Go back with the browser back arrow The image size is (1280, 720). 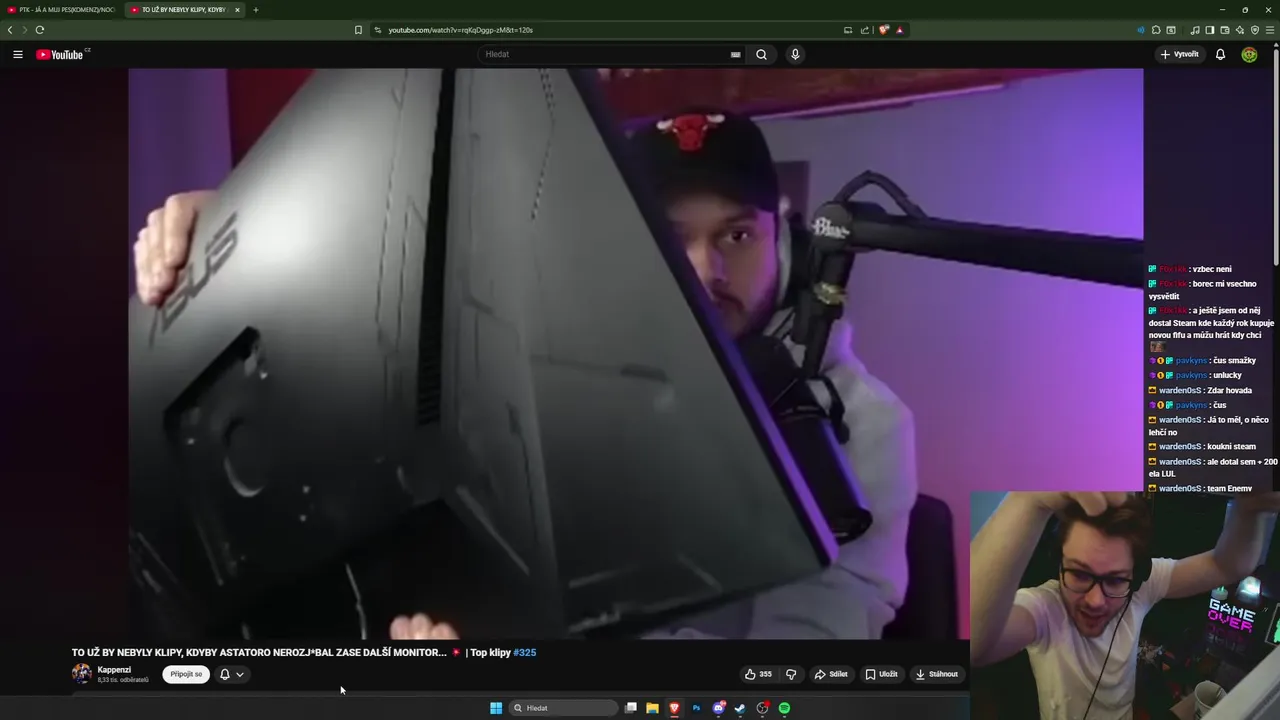10,30
